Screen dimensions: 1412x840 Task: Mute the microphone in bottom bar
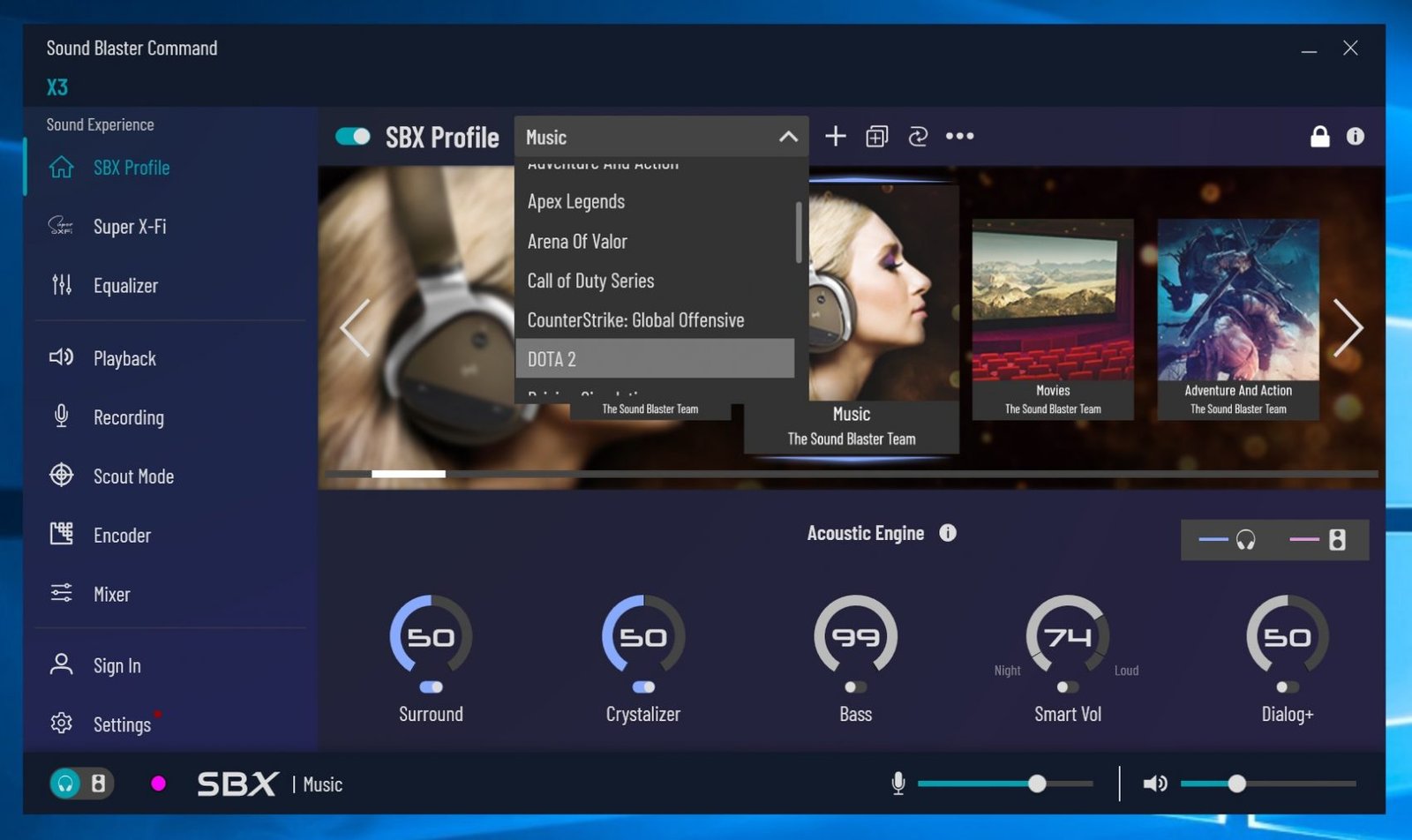[x=898, y=784]
